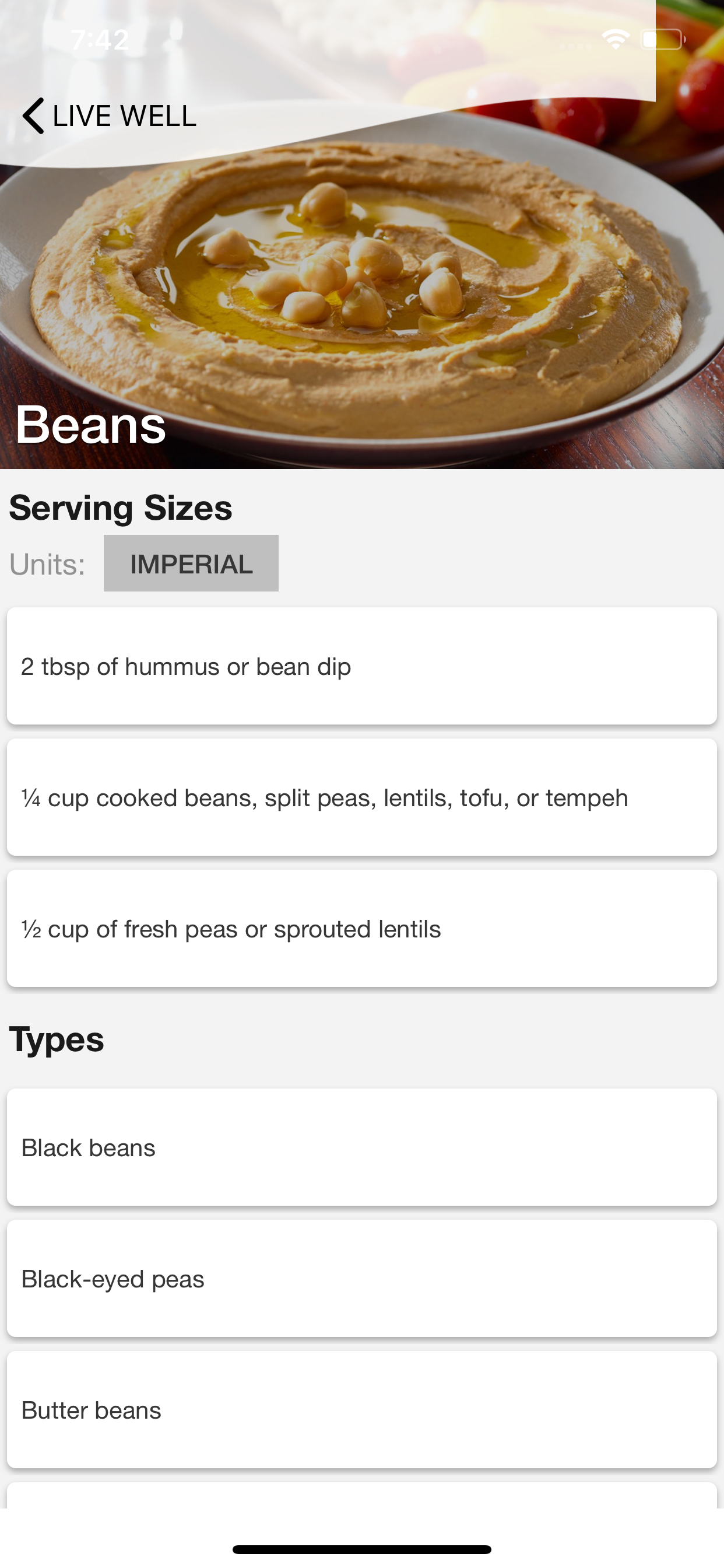The height and width of the screenshot is (1568, 724).
Task: Tap the Wi-Fi status icon
Action: 615,40
